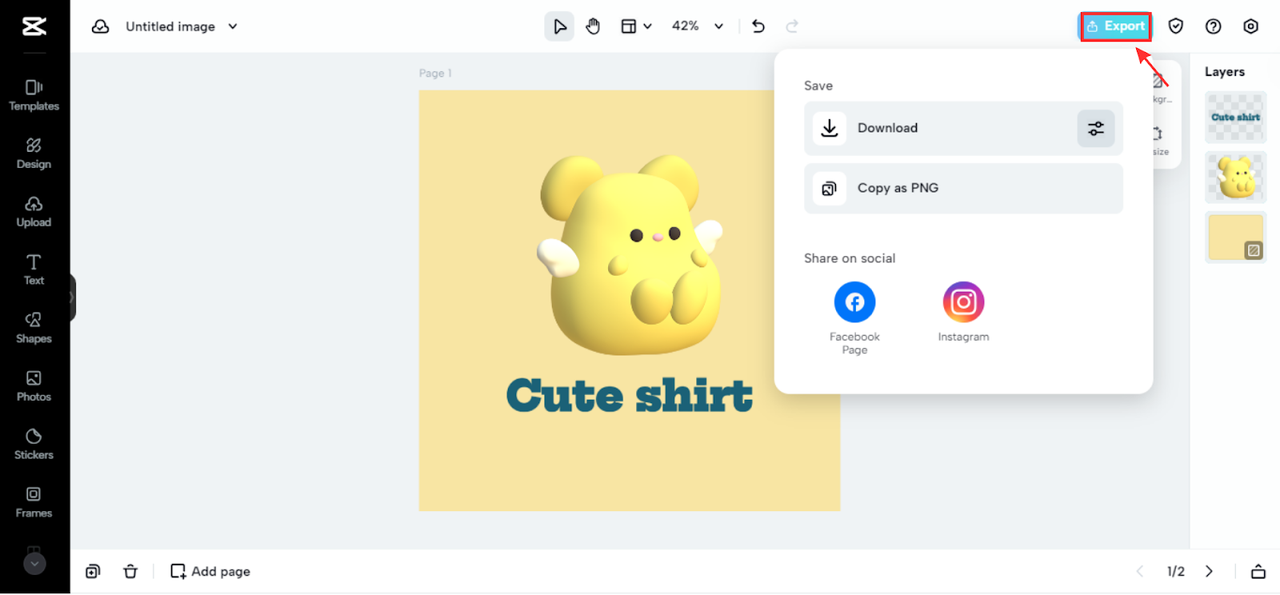Go to previous page arrow
Screen dimensions: 1280x595
(1140, 571)
